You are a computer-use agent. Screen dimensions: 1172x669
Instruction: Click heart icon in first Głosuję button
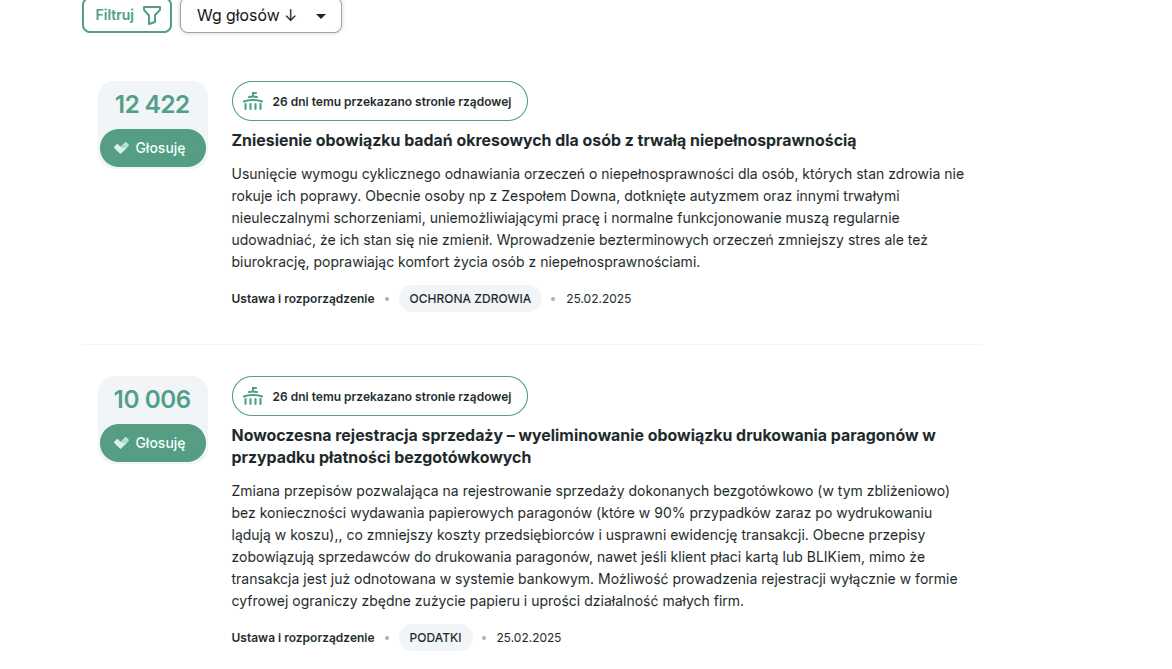point(121,148)
